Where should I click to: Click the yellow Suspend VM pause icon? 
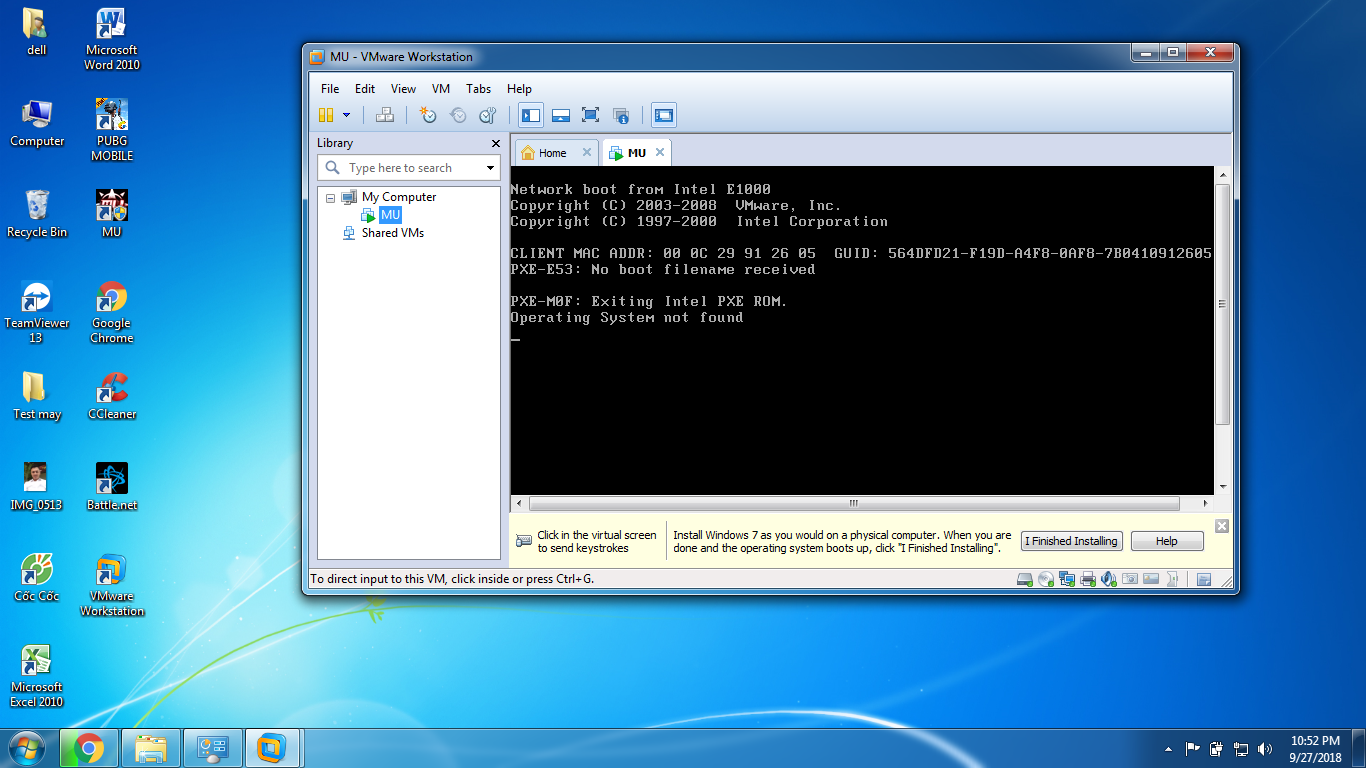click(326, 115)
